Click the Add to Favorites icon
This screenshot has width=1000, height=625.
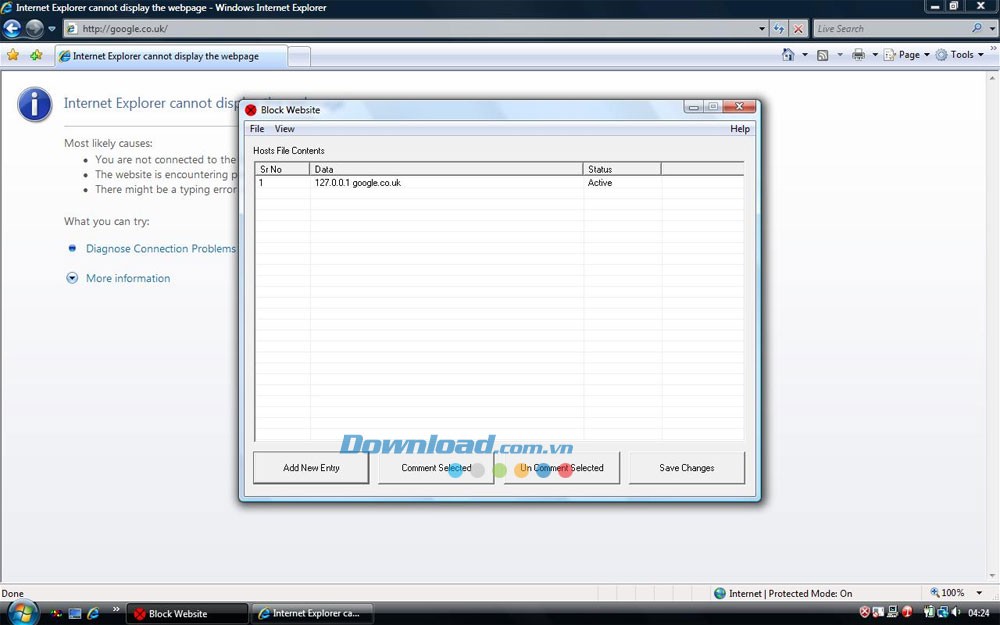(36, 55)
